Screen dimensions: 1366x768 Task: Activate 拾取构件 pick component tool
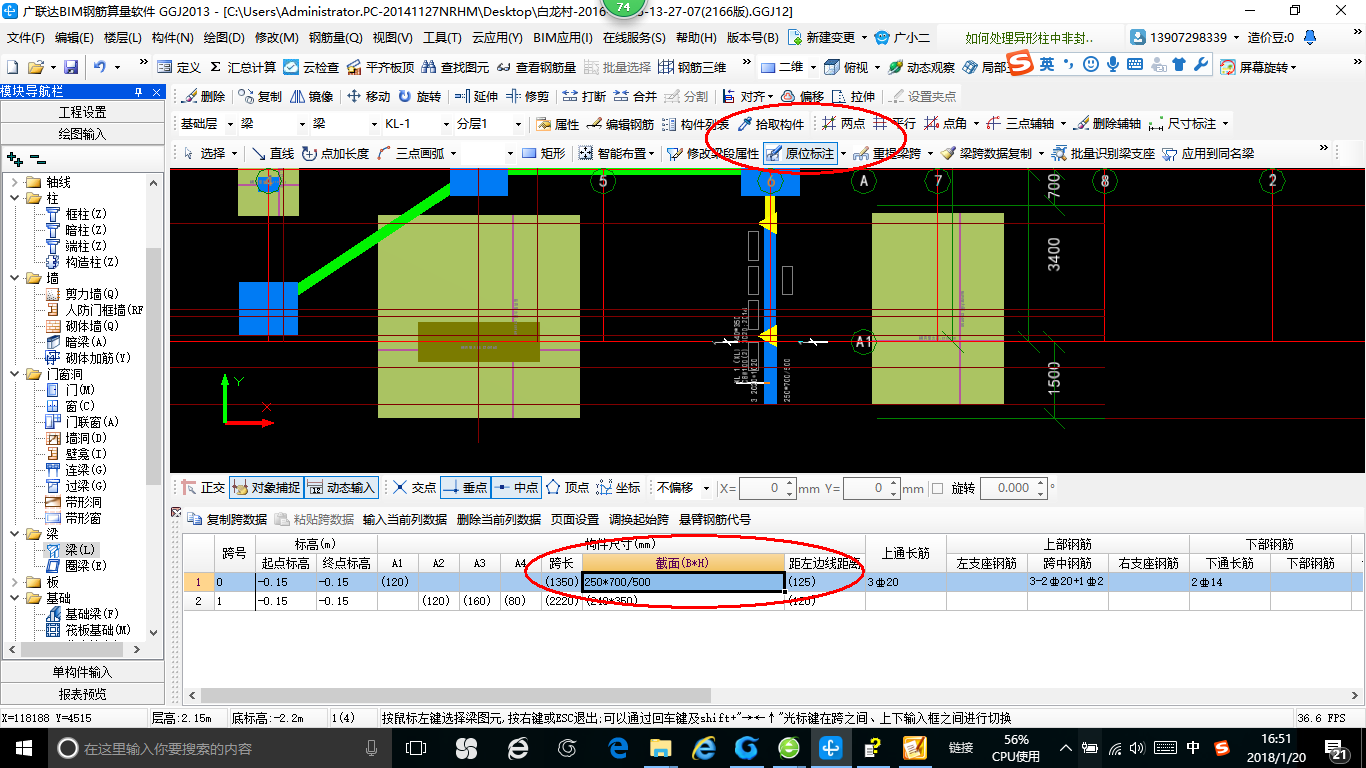[771, 124]
